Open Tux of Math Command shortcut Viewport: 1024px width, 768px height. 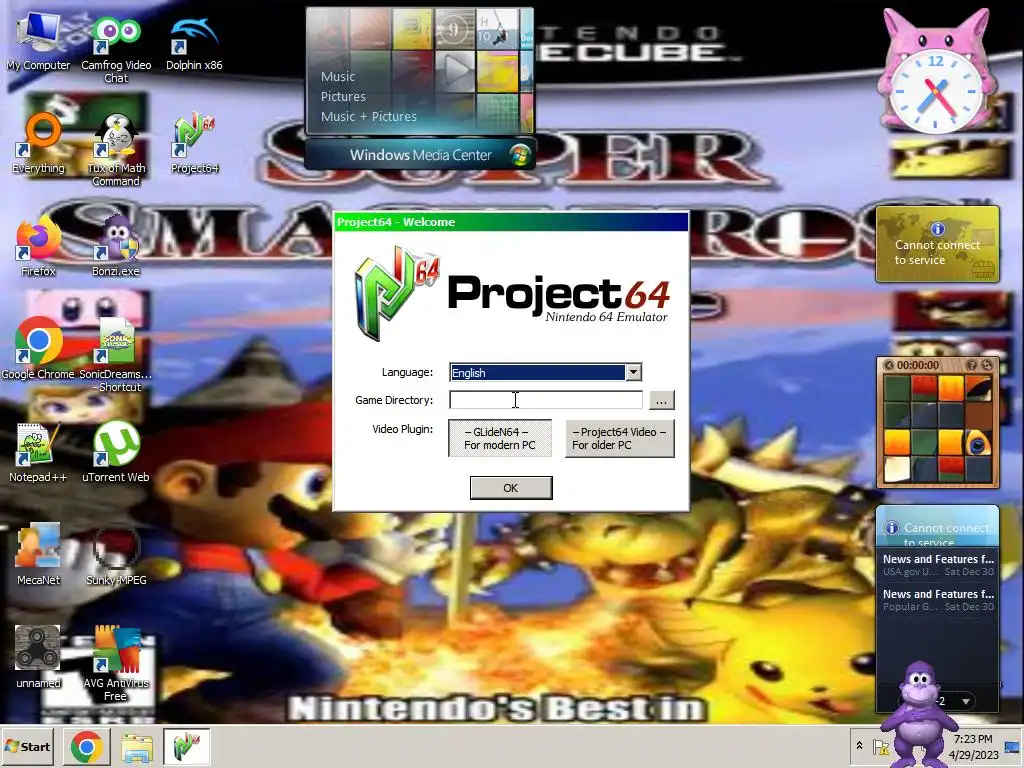116,150
